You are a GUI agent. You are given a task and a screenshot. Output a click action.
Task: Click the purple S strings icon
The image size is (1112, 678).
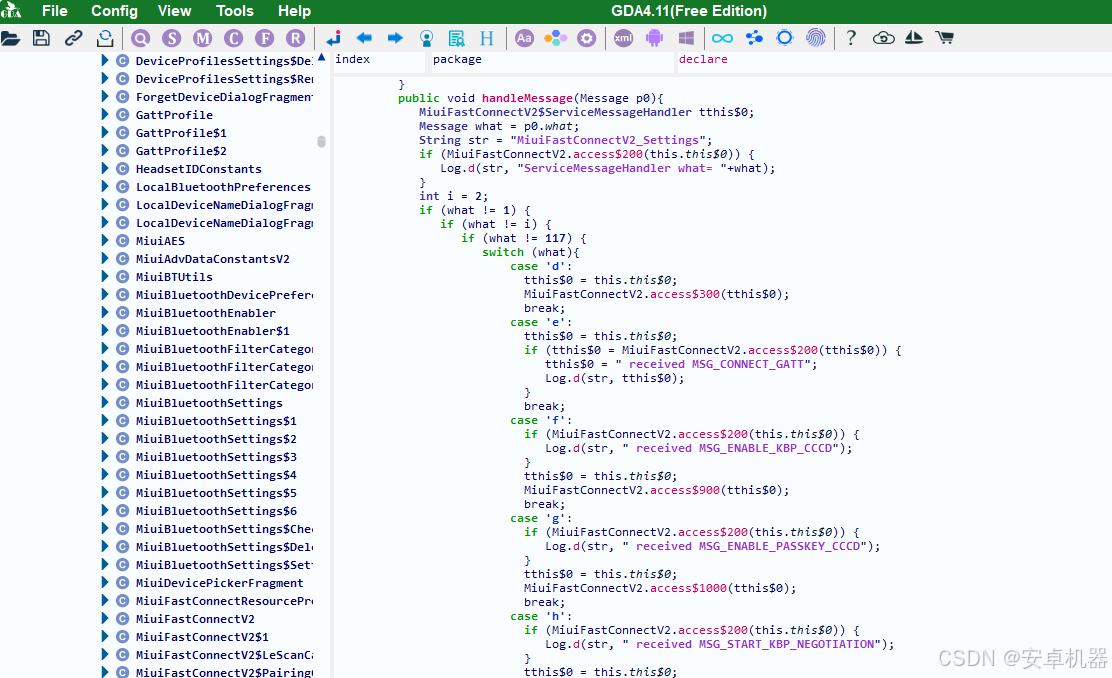coord(172,38)
